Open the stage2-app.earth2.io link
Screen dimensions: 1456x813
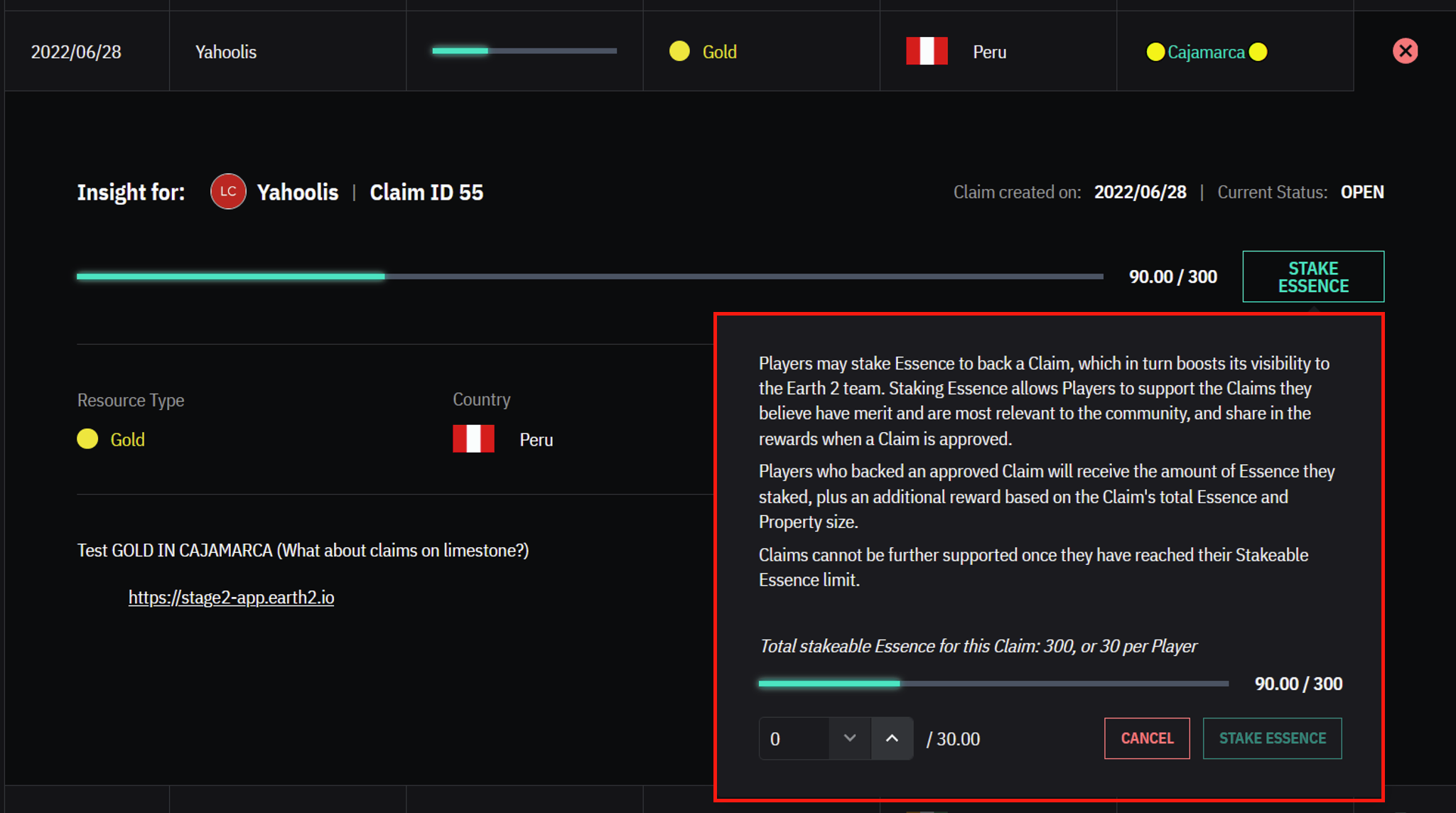tap(231, 597)
